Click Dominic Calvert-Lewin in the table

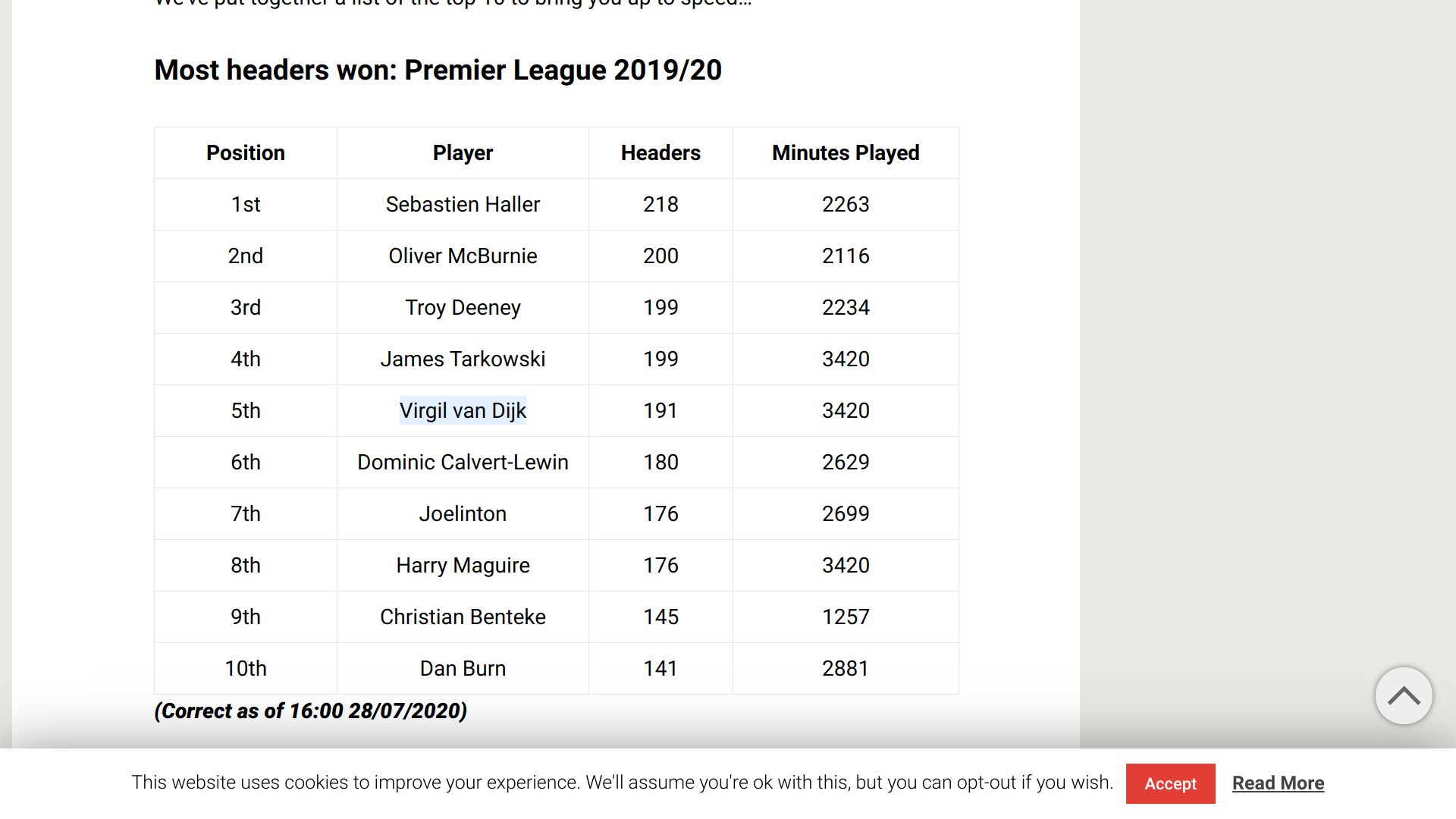[x=463, y=463]
